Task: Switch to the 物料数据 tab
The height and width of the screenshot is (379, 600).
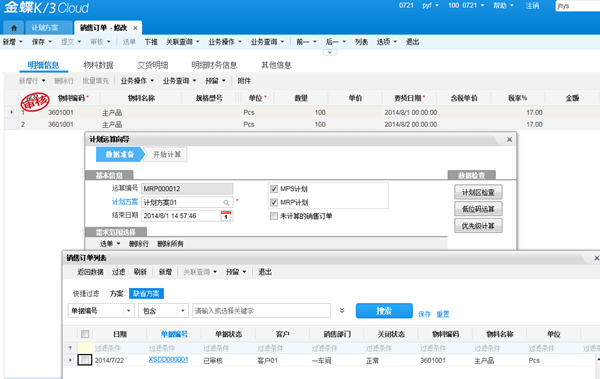Action: (98, 65)
